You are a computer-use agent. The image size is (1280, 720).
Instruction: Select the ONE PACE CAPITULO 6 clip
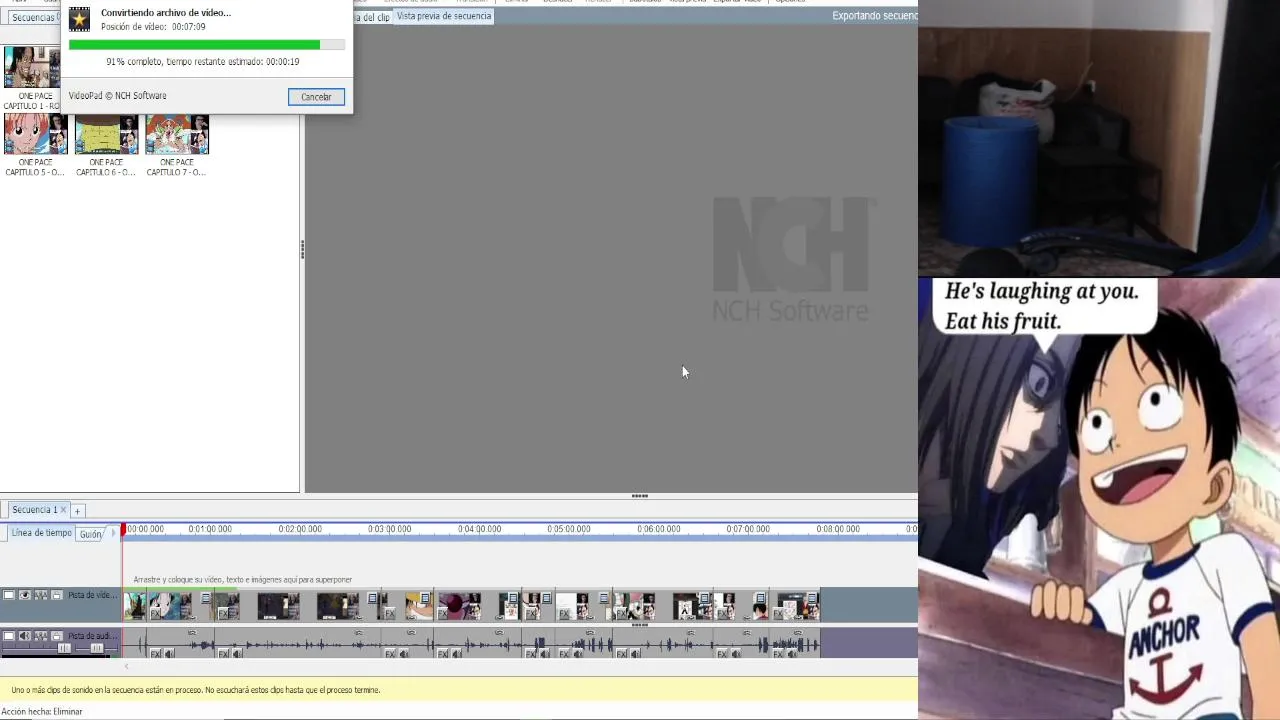point(106,134)
